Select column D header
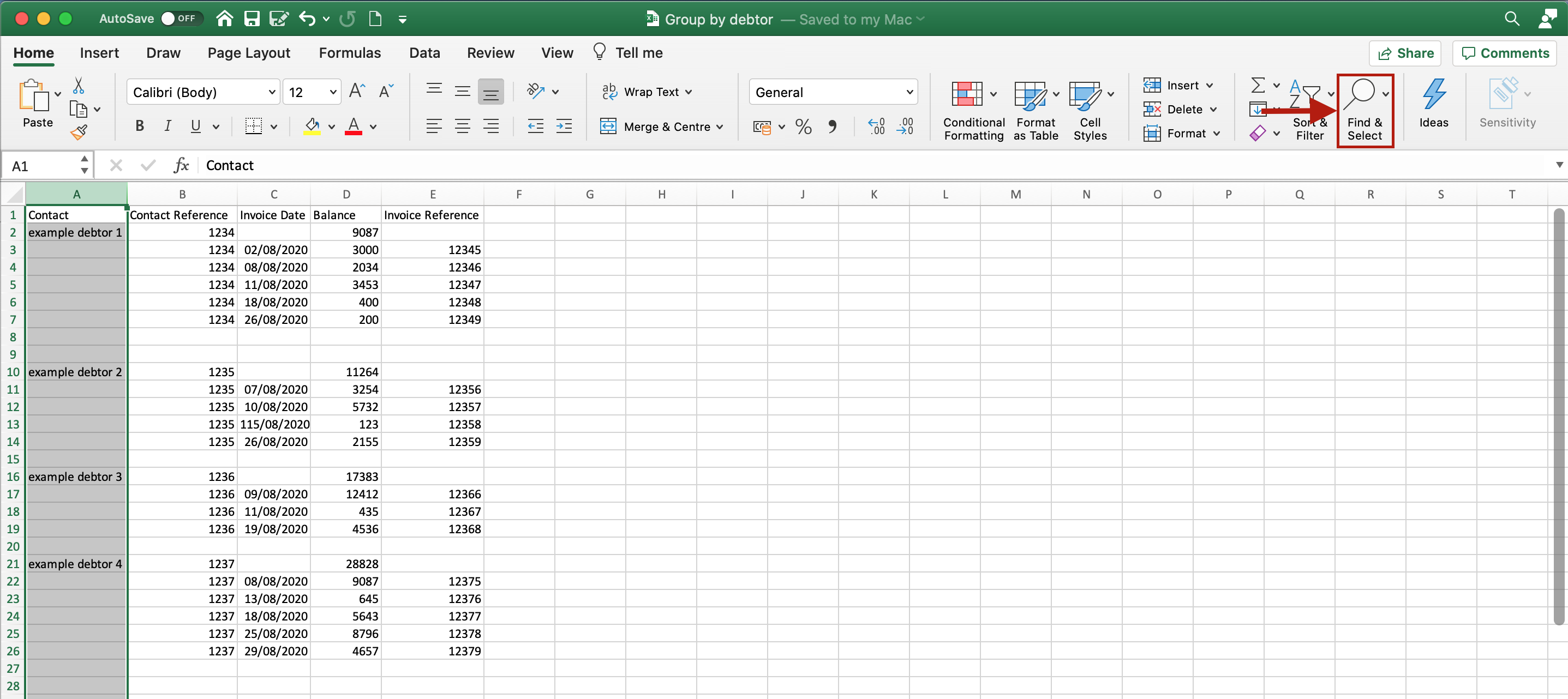Screen dimensions: 1568x699 click(x=346, y=194)
